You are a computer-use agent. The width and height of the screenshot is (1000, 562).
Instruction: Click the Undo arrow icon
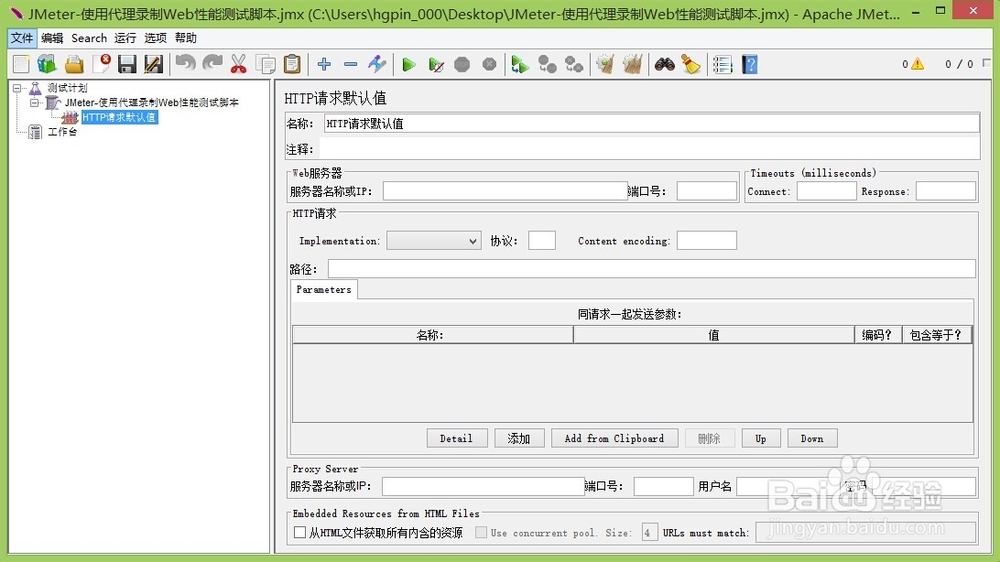pos(186,64)
